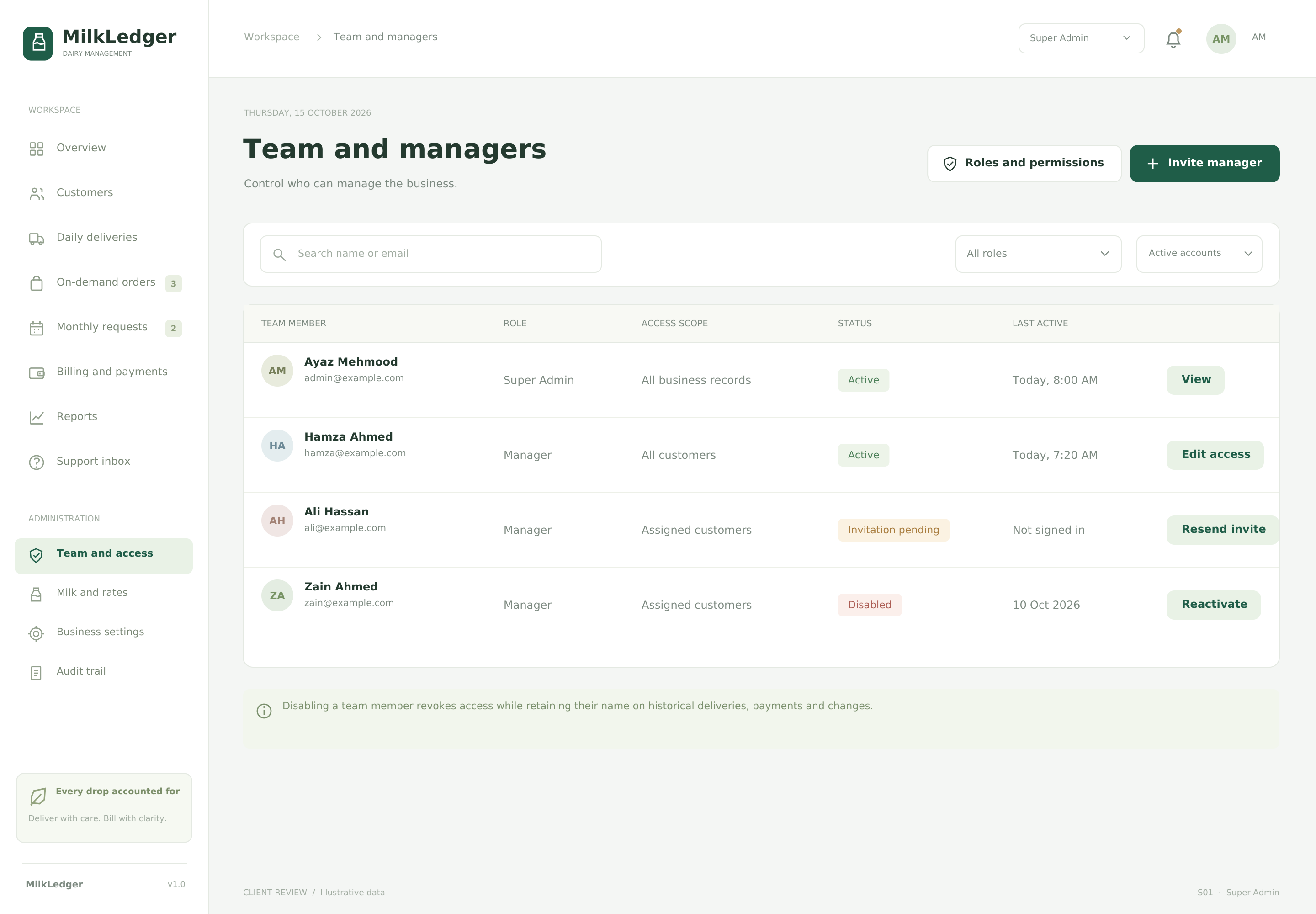The height and width of the screenshot is (914, 1316).
Task: Click the On-demand orders bag icon
Action: click(x=37, y=283)
